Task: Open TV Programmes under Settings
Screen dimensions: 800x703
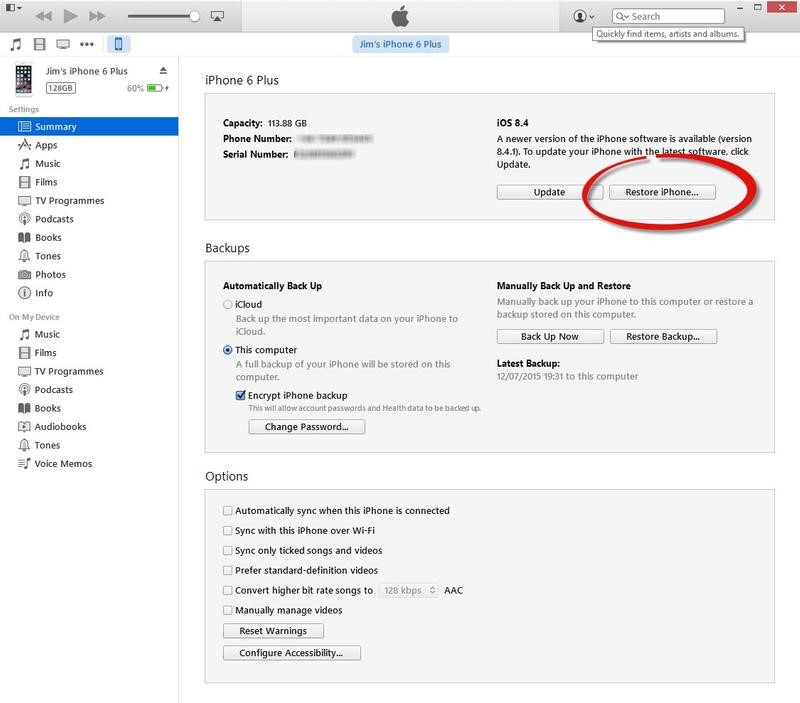Action: click(89, 200)
